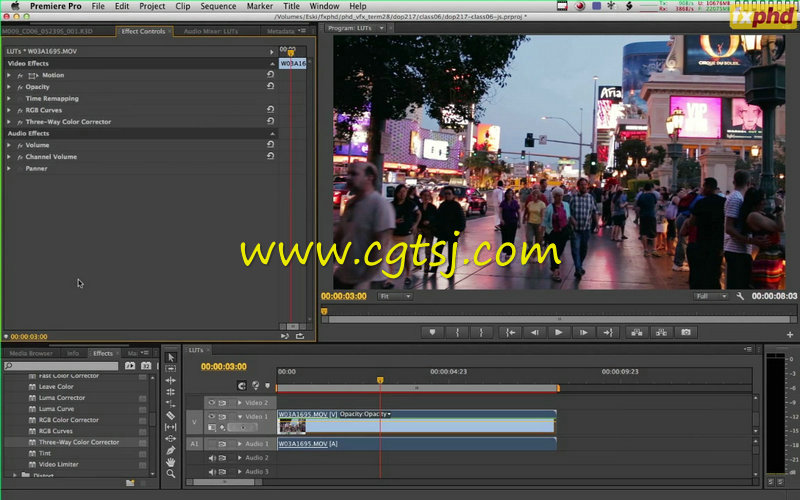
Task: Reset the Opacity effect
Action: pyautogui.click(x=270, y=86)
